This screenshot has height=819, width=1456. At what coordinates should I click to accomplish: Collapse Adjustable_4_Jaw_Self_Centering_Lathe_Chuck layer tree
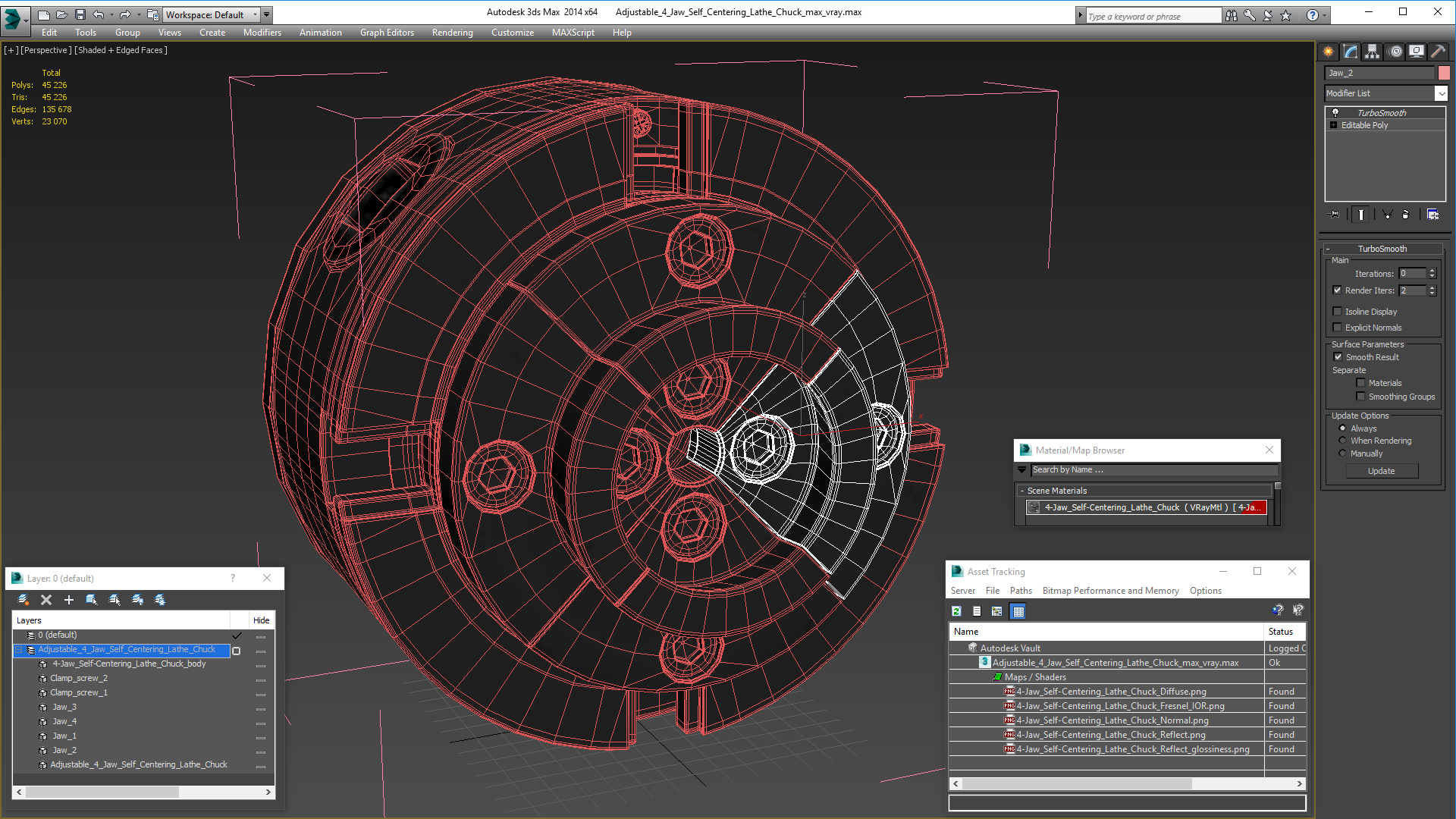[x=18, y=650]
